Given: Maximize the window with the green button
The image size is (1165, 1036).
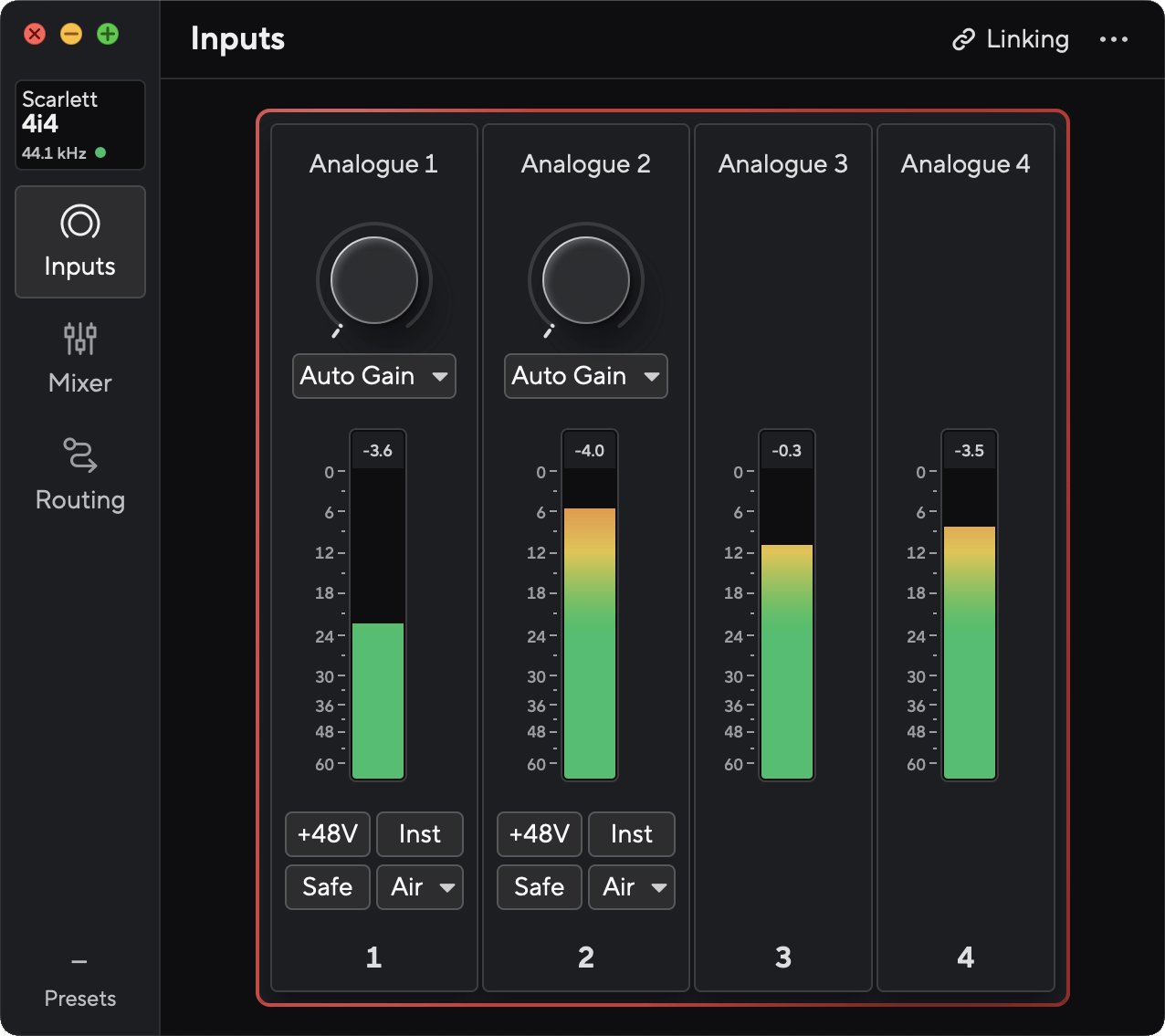Looking at the screenshot, I should [x=108, y=35].
